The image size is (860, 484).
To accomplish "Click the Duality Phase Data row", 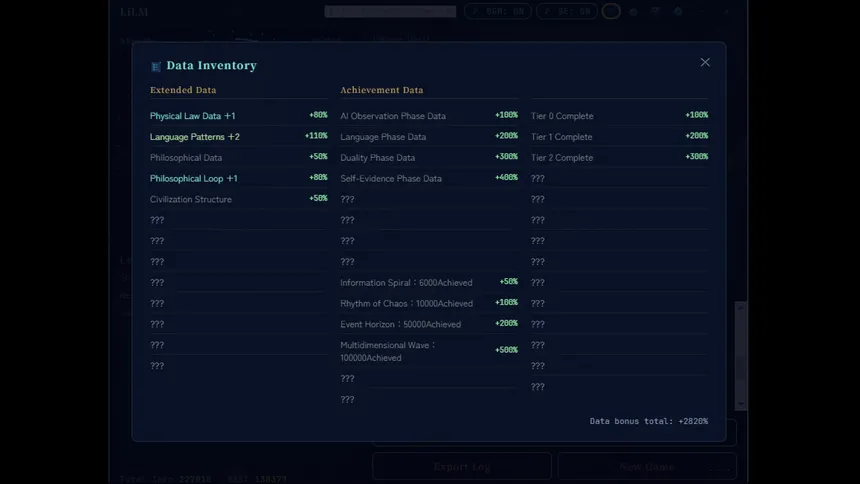I will click(429, 157).
